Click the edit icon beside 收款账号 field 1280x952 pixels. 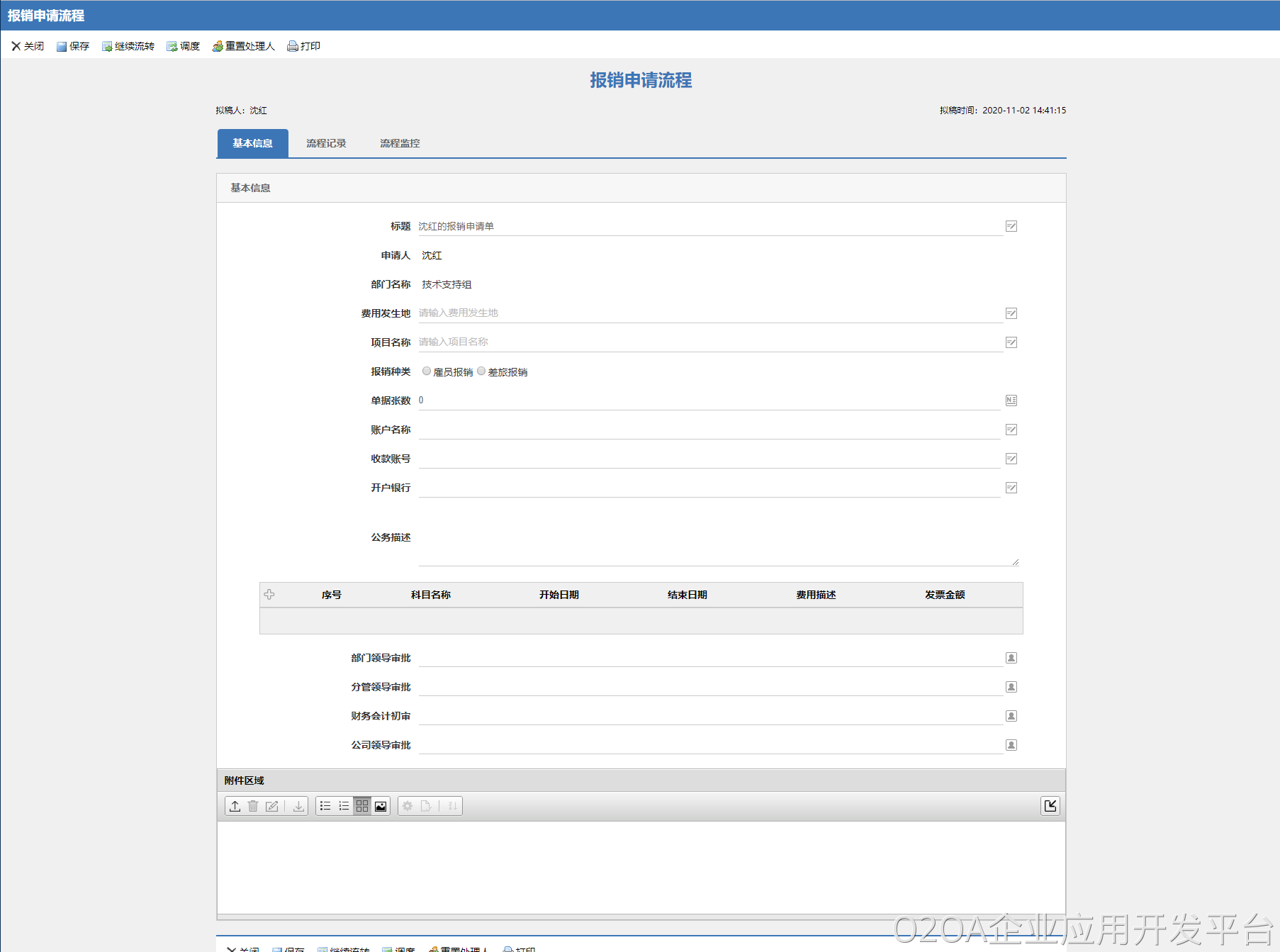pos(1011,459)
